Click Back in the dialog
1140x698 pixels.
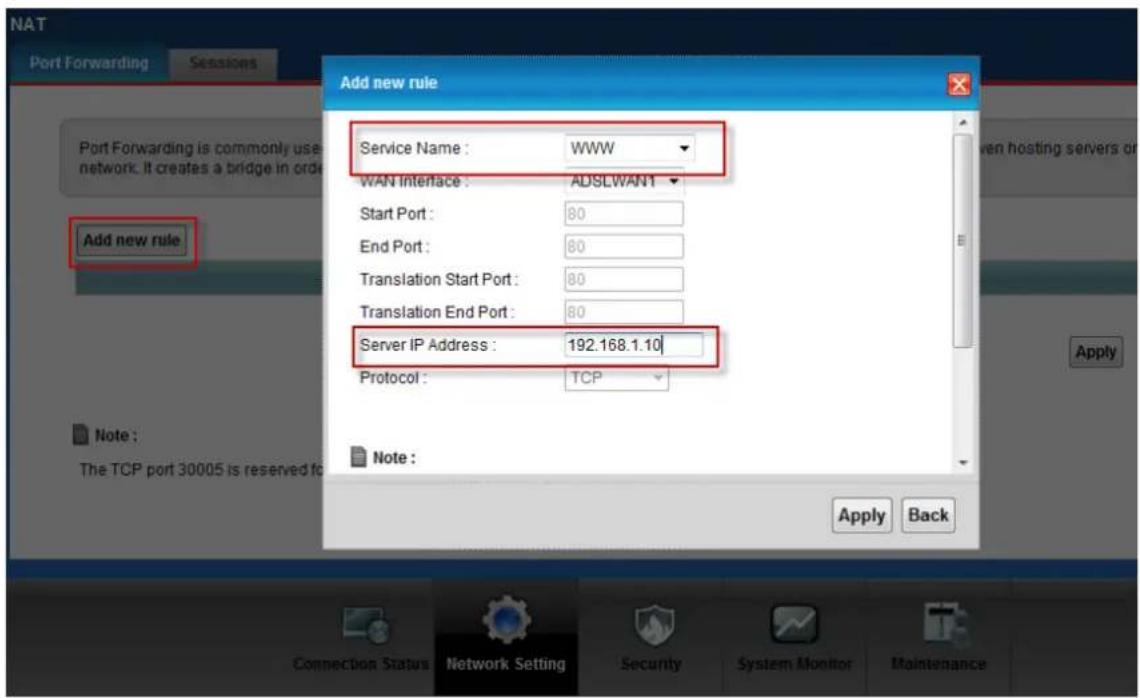(x=928, y=516)
